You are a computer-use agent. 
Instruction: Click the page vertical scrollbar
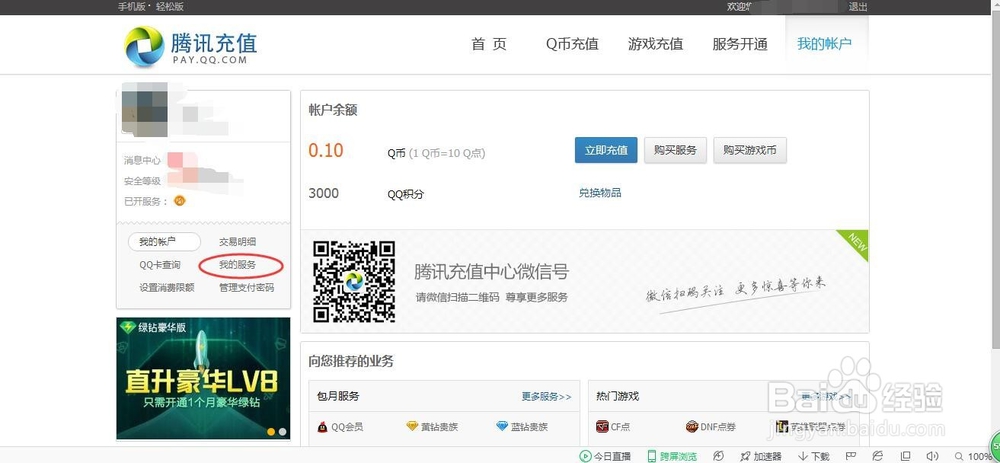(x=996, y=180)
